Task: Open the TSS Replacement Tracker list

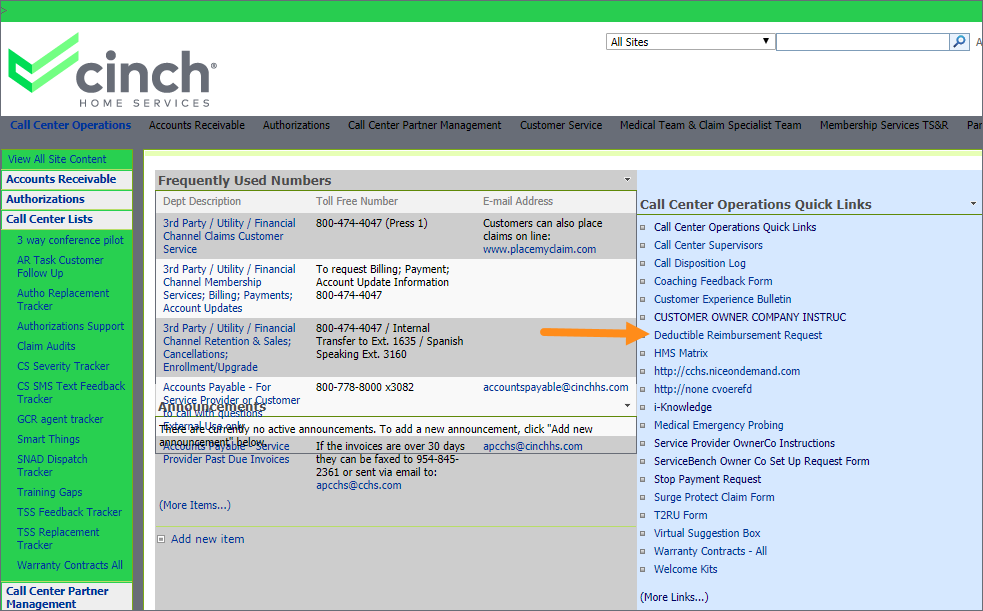Action: [58, 538]
